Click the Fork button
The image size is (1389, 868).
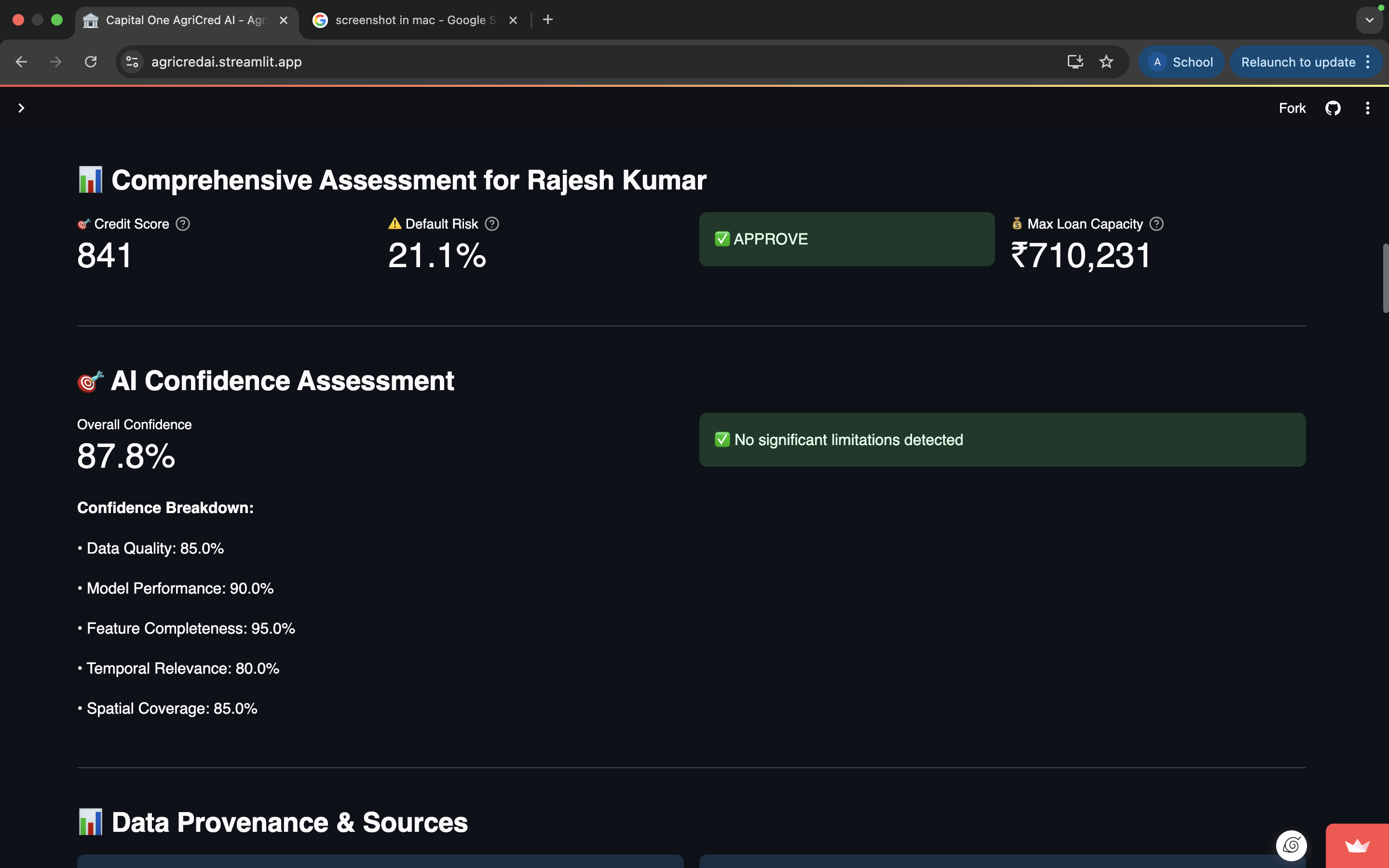pos(1292,108)
